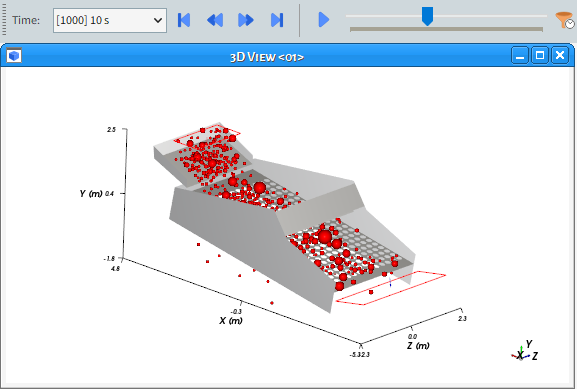Minimize the 3D View <01> window

(520, 56)
